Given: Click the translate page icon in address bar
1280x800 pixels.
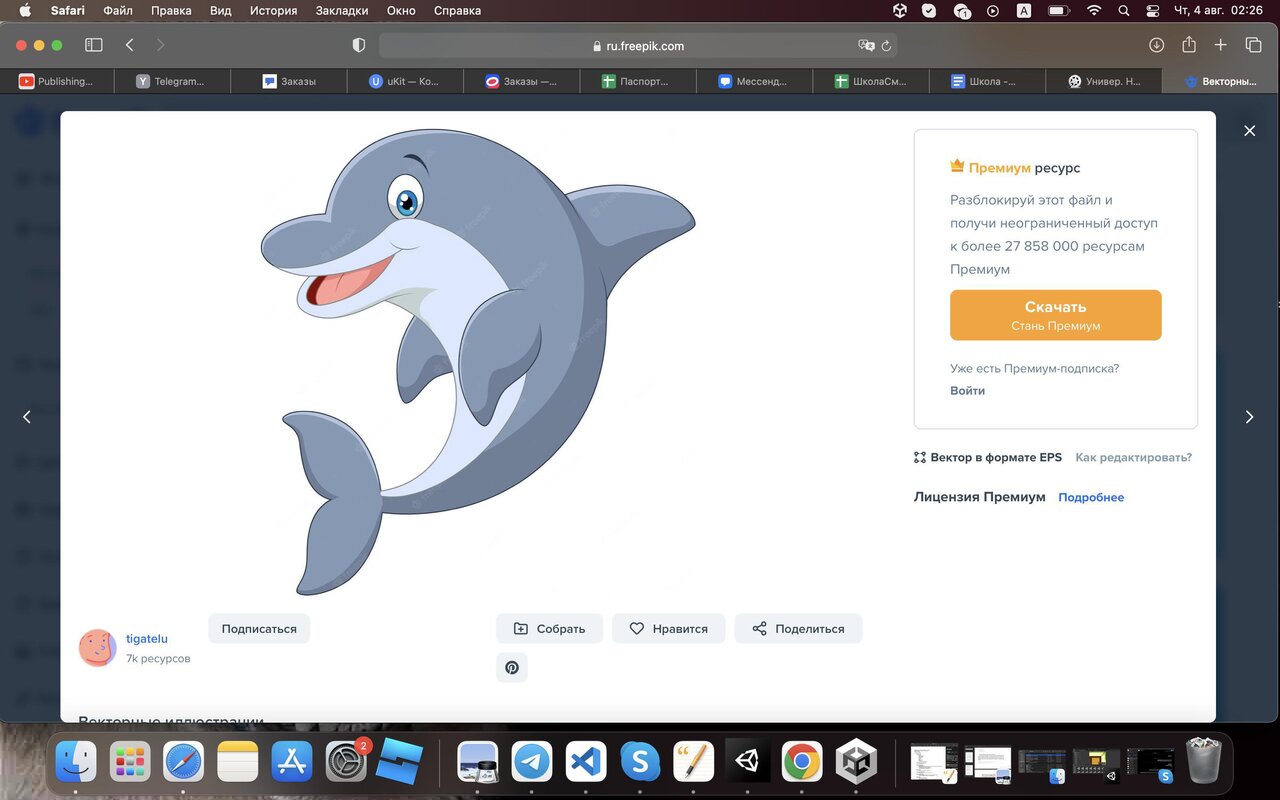Looking at the screenshot, I should [866, 45].
